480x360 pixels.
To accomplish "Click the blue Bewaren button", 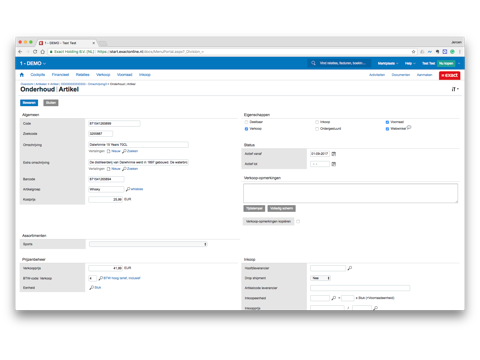I will tap(29, 103).
